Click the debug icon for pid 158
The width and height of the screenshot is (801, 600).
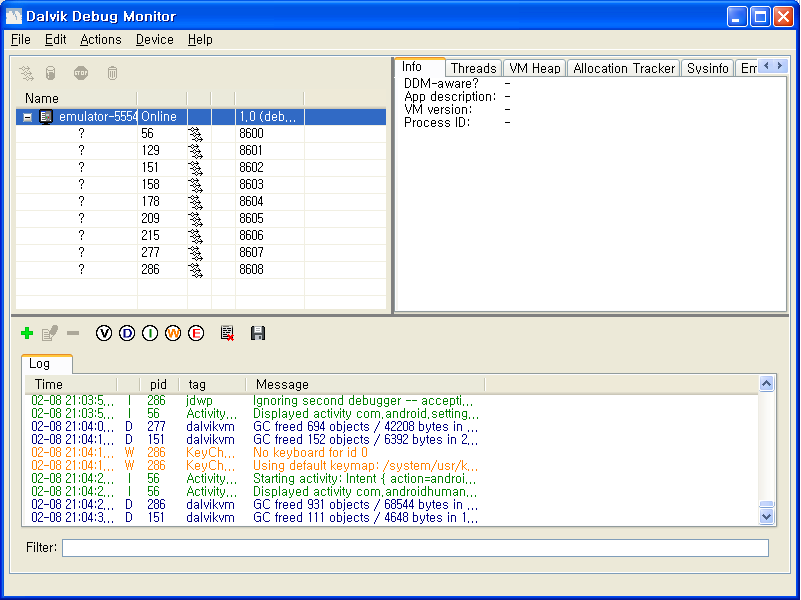click(195, 184)
